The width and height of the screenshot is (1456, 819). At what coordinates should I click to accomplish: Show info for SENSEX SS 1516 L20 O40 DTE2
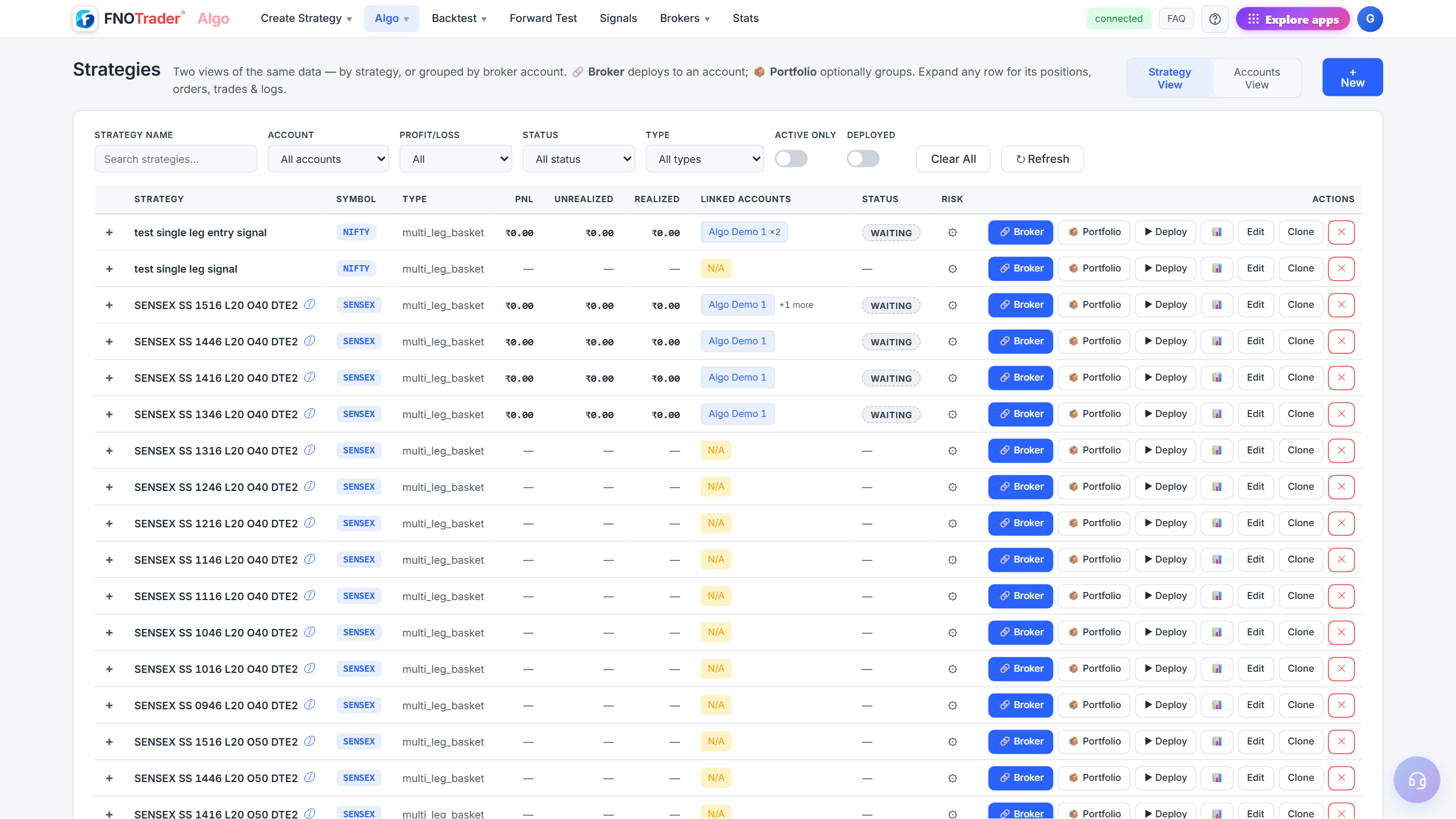[x=310, y=304]
